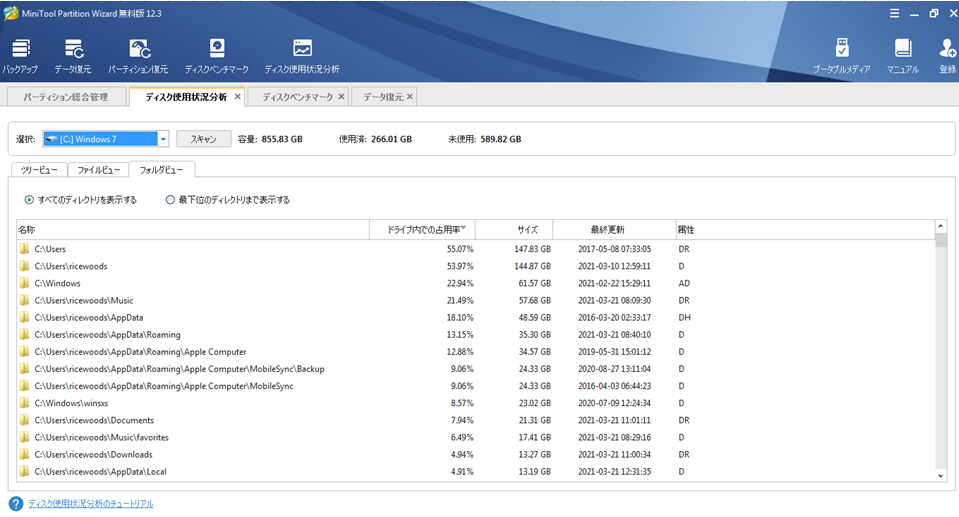The height and width of the screenshot is (517, 959).
Task: Select row C:\Users\ricewoods
Action: pyautogui.click(x=476, y=266)
